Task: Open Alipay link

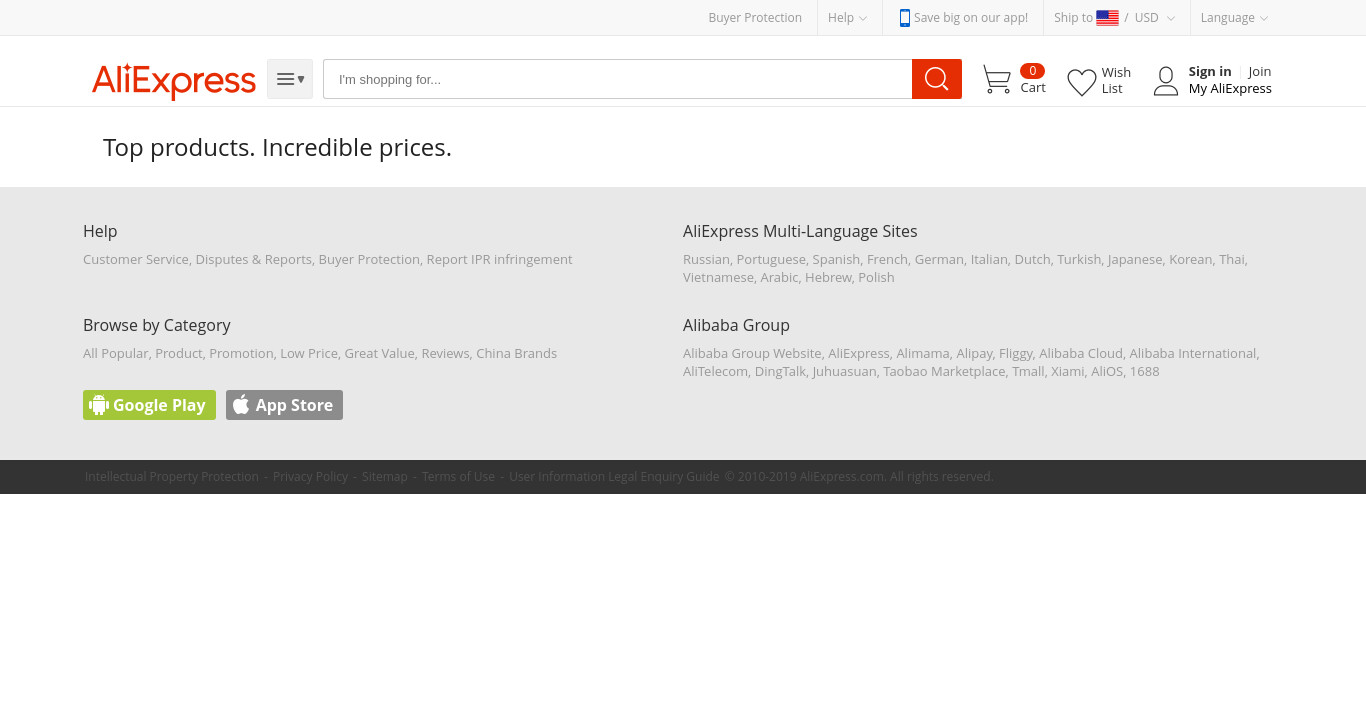Action: click(x=974, y=353)
